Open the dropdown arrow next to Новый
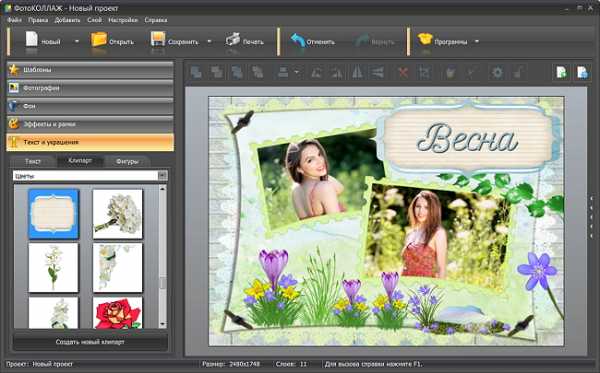 [77, 41]
